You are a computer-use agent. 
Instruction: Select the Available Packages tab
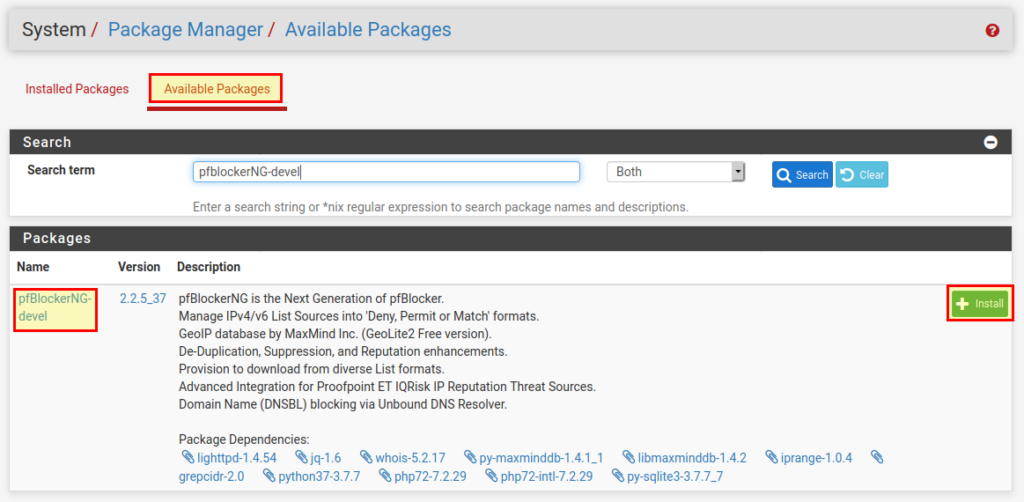pyautogui.click(x=217, y=89)
